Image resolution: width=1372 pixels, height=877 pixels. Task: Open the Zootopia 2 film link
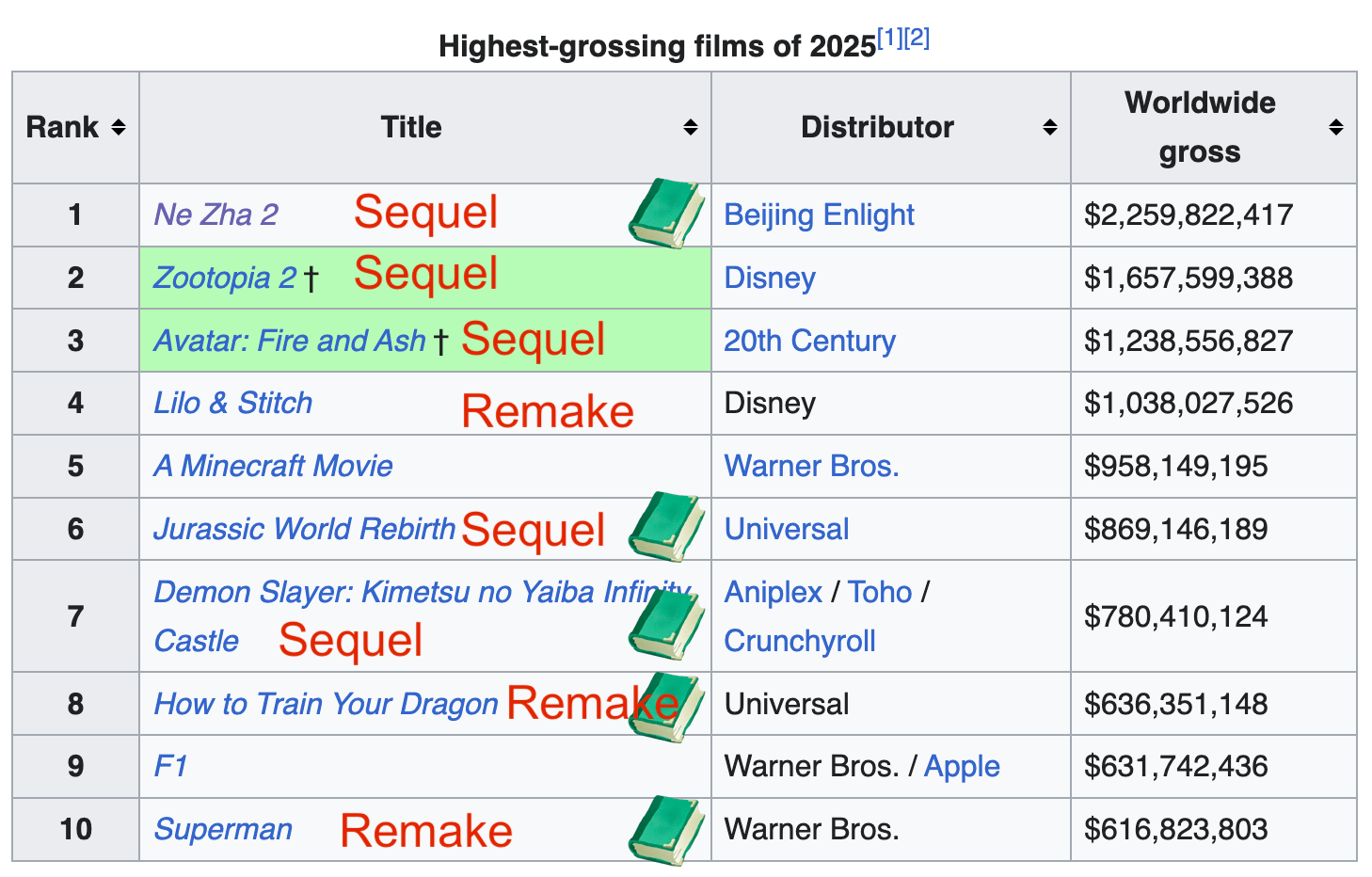click(225, 278)
